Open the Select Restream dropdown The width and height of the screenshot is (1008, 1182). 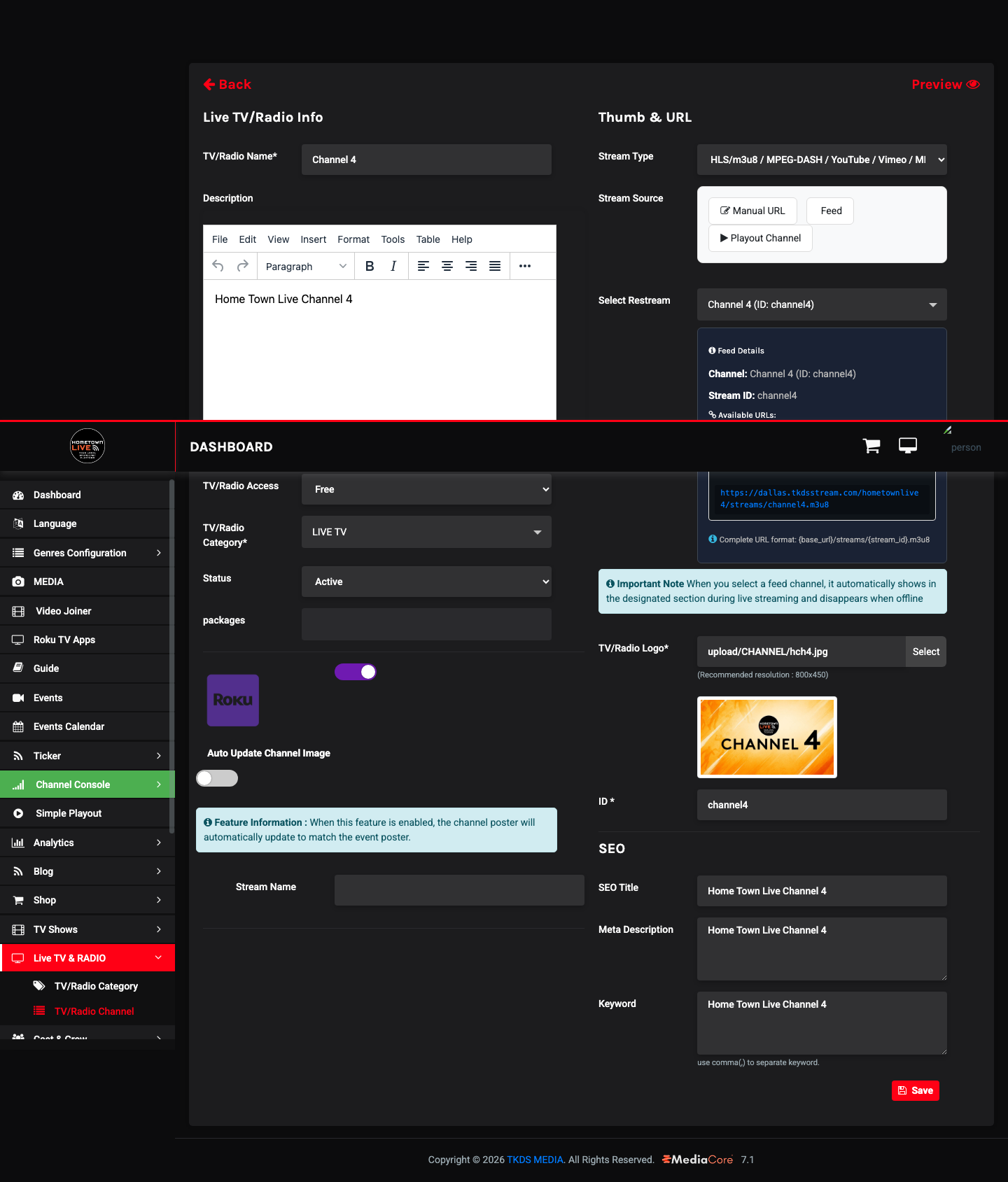[x=822, y=304]
